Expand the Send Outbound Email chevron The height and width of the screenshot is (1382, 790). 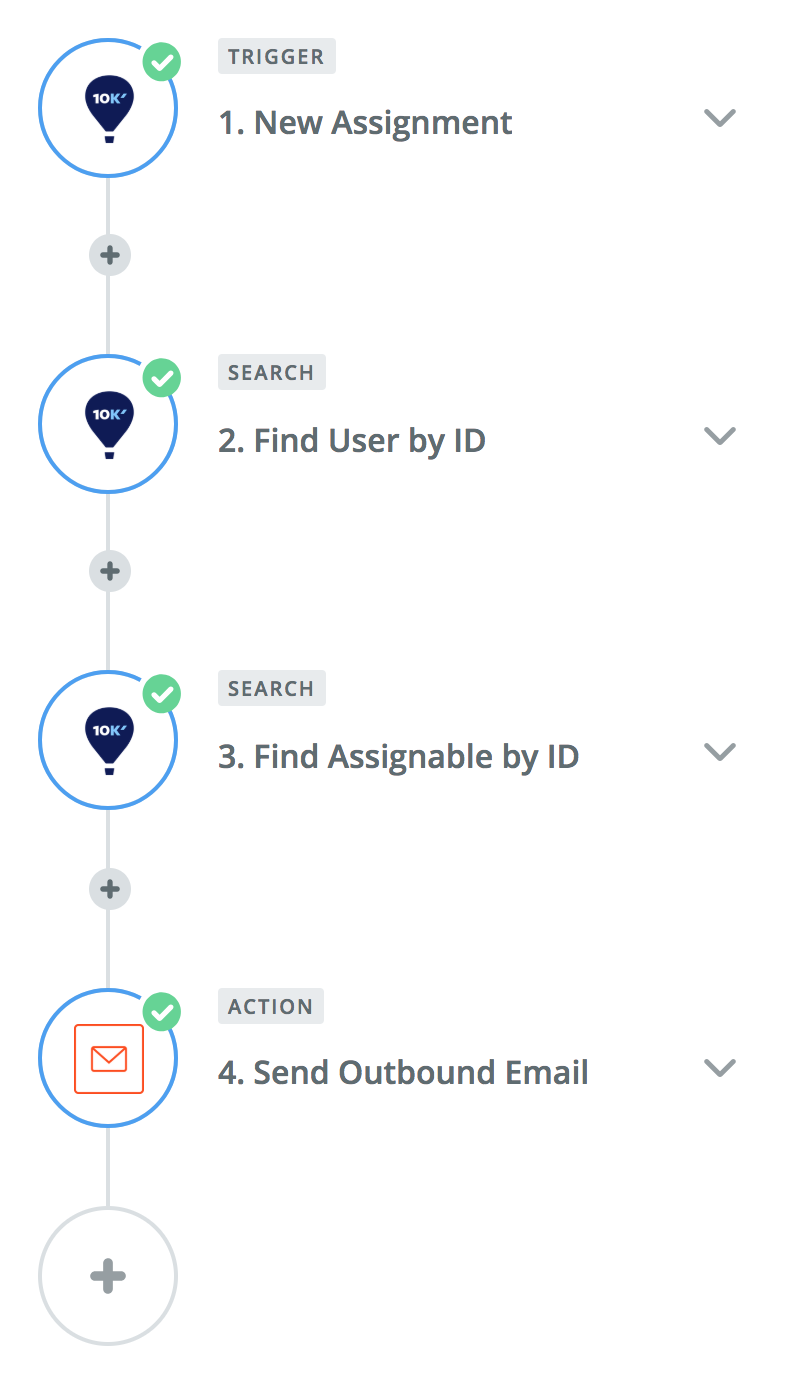(x=719, y=1067)
